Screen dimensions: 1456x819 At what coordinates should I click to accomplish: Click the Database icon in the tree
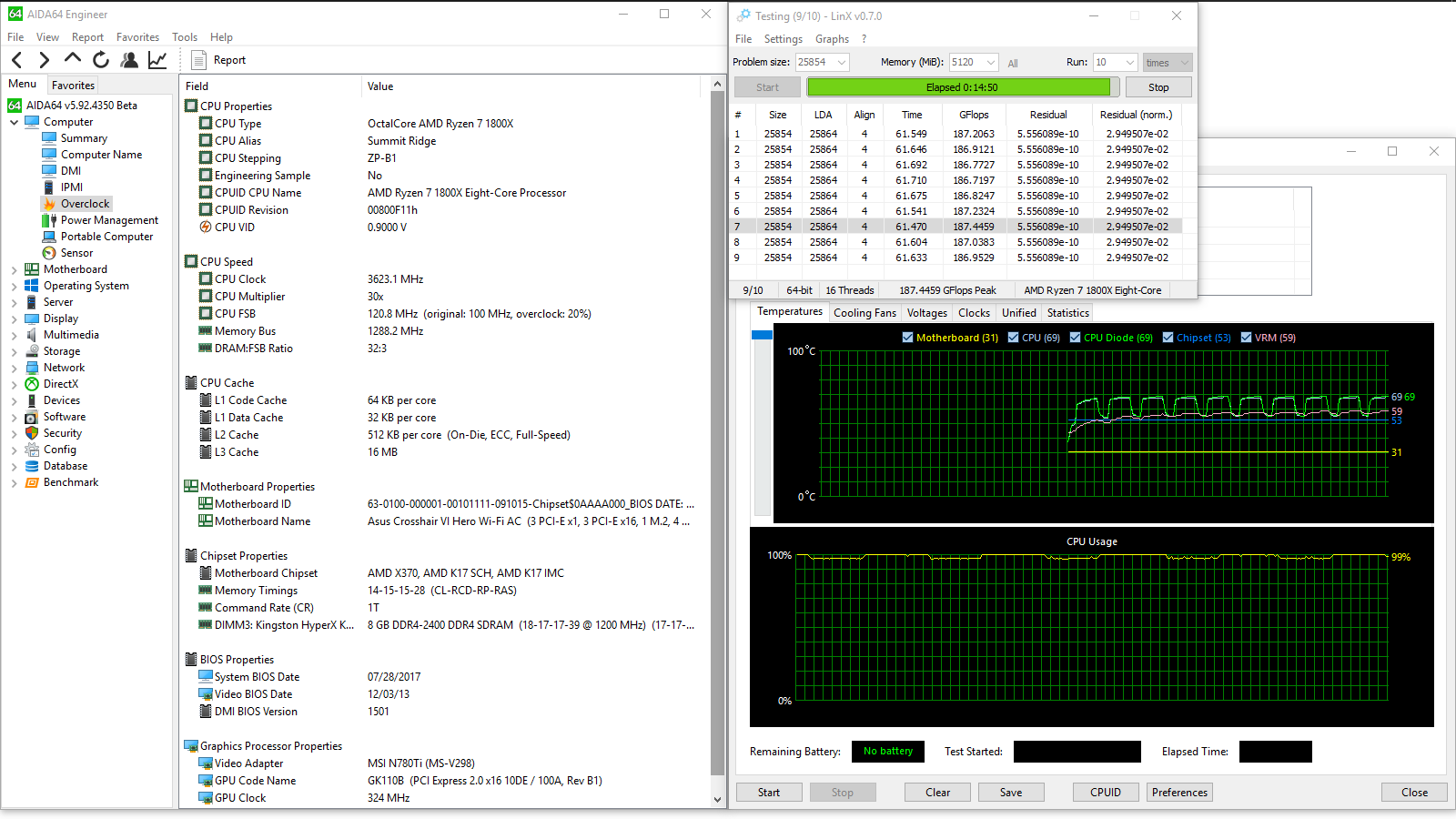(x=32, y=466)
